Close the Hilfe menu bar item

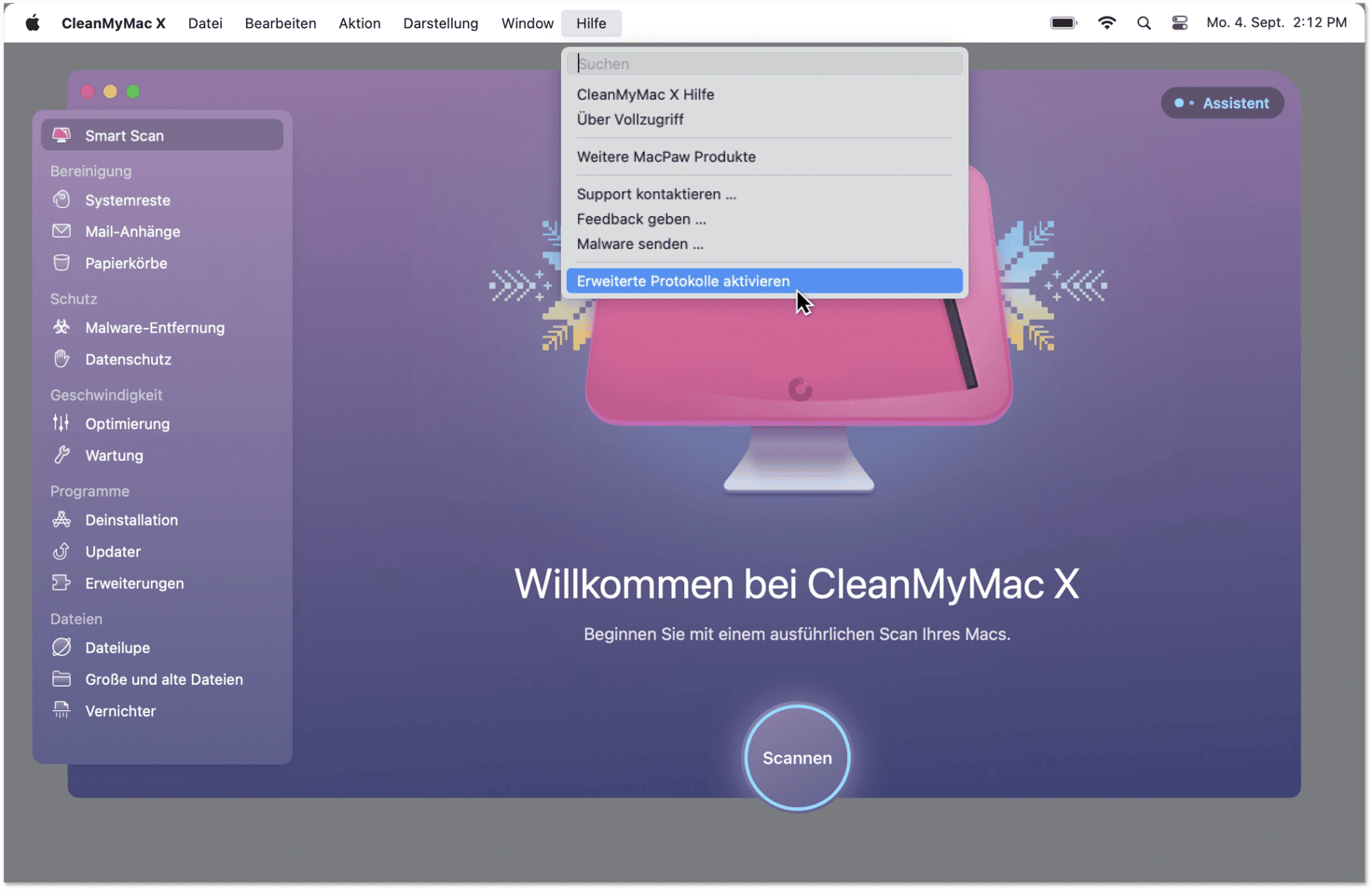pyautogui.click(x=591, y=23)
